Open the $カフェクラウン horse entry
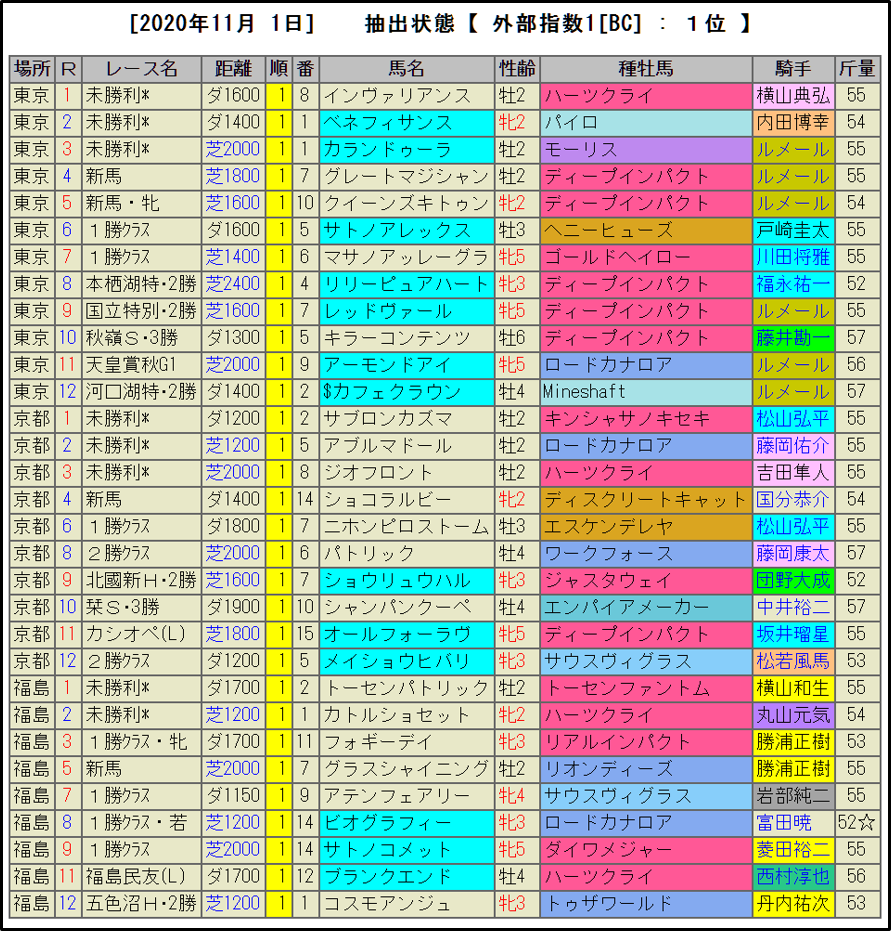The width and height of the screenshot is (891, 931). [406, 392]
